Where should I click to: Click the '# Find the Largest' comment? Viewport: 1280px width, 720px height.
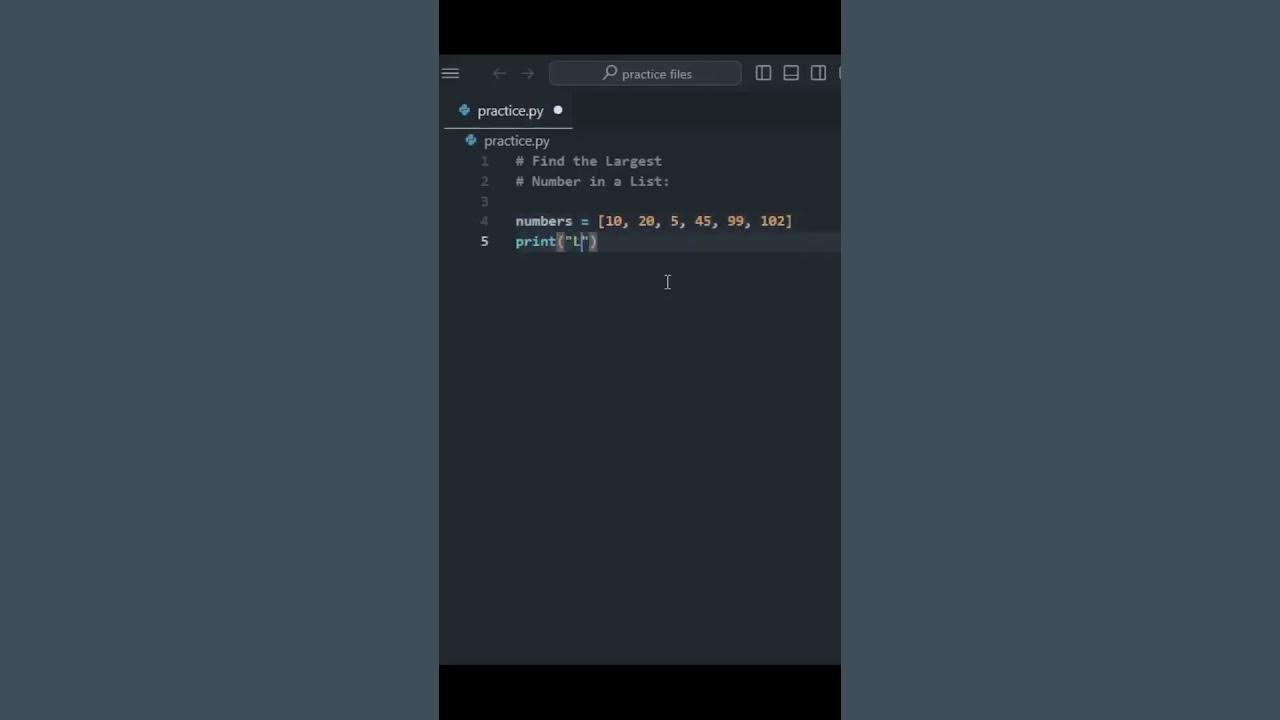tap(589, 161)
